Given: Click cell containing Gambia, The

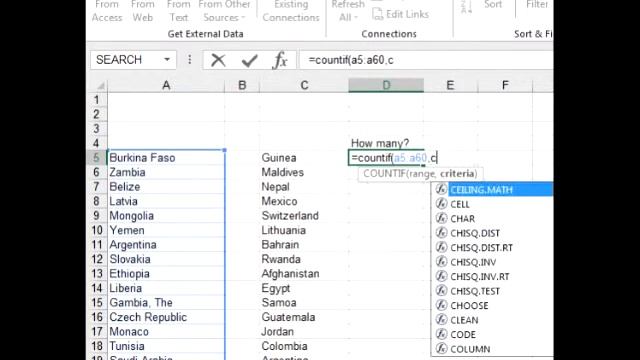Looking at the screenshot, I should (166, 302).
